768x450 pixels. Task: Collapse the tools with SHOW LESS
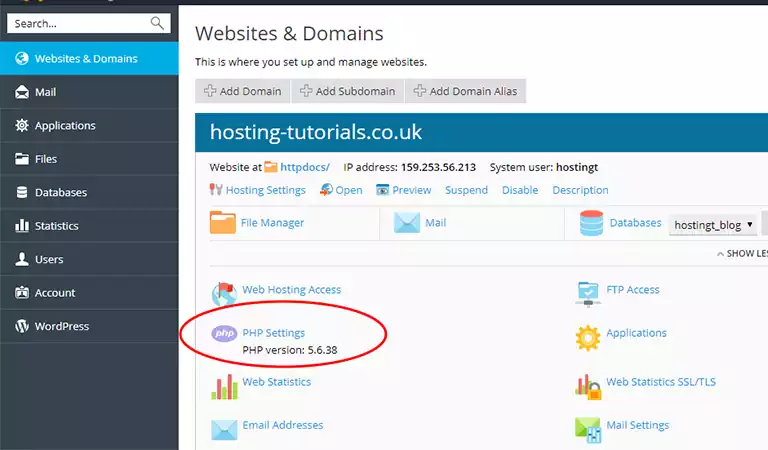pos(742,253)
